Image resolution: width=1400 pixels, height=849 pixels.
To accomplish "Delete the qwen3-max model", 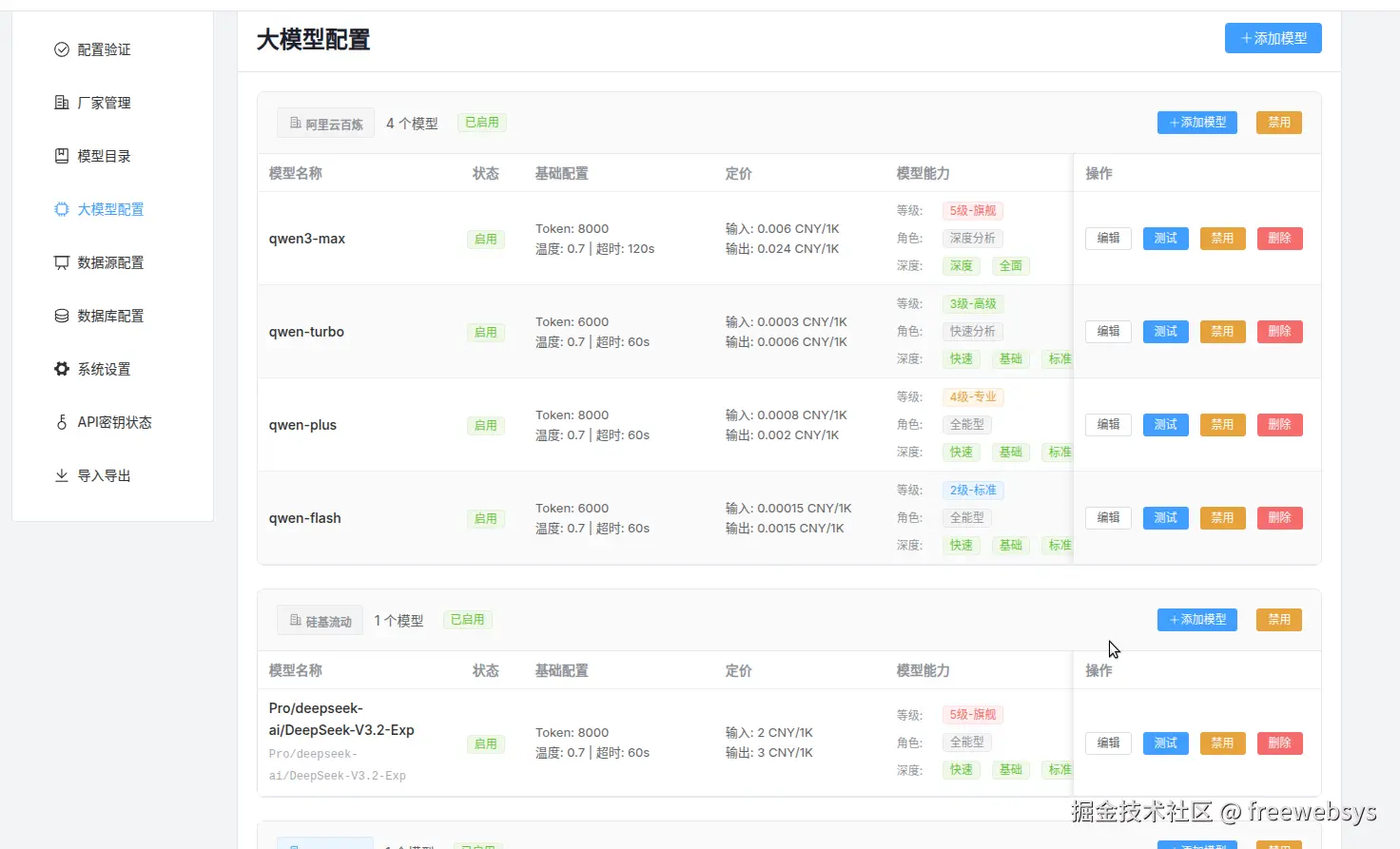I will pyautogui.click(x=1279, y=239).
